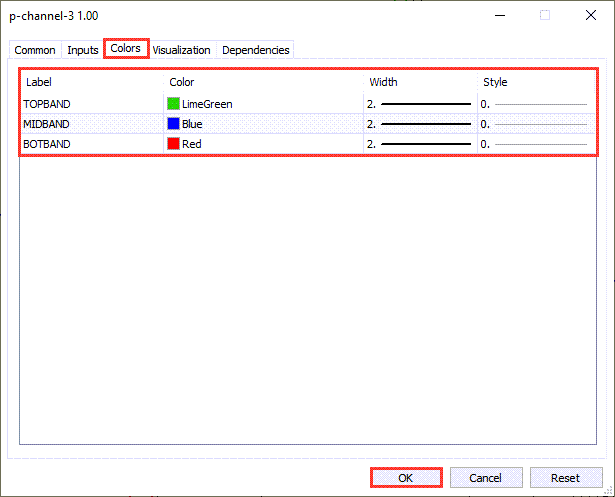Select the Colors tab
This screenshot has width=615, height=497.
pos(125,49)
